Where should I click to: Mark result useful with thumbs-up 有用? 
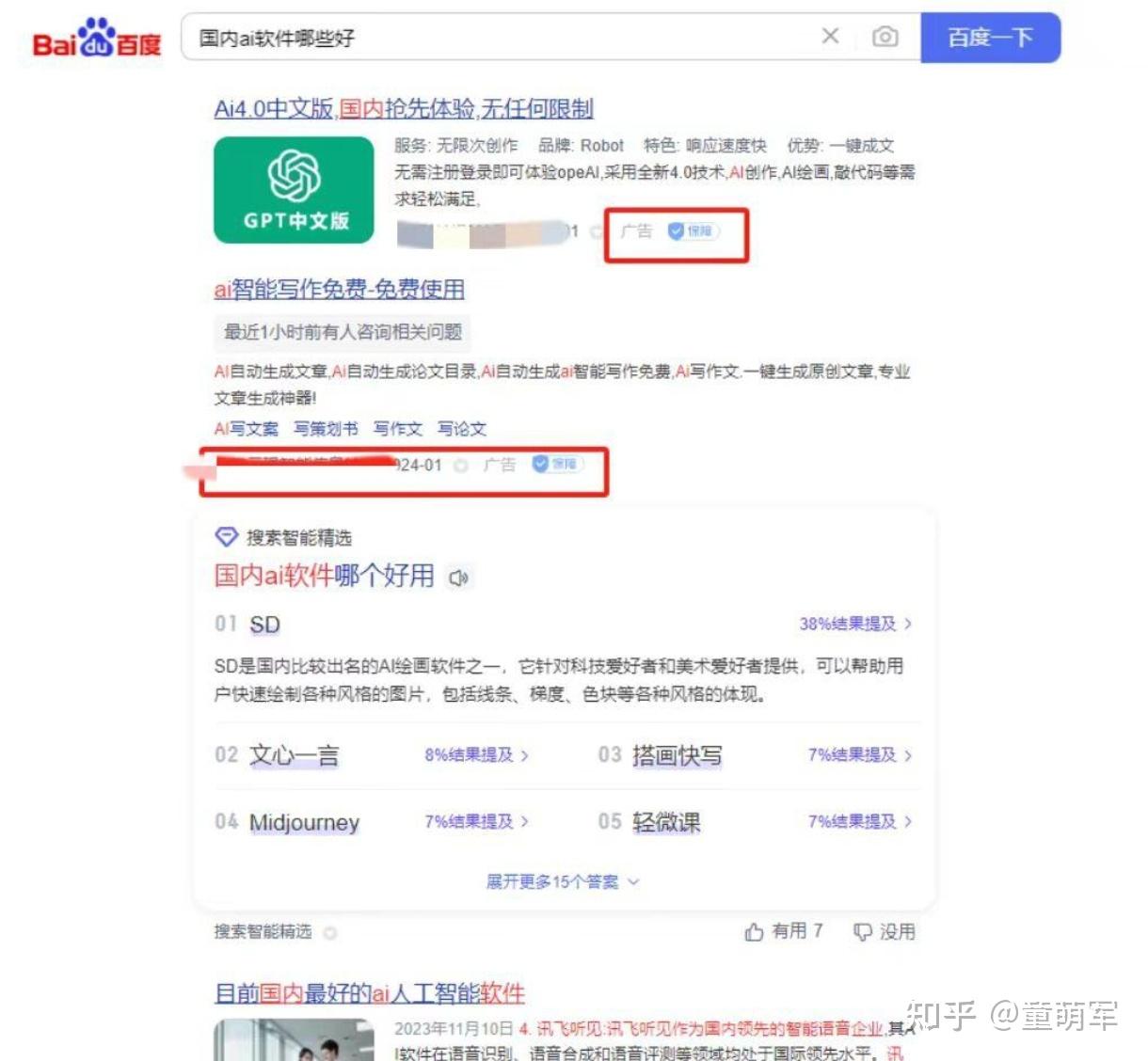784,931
